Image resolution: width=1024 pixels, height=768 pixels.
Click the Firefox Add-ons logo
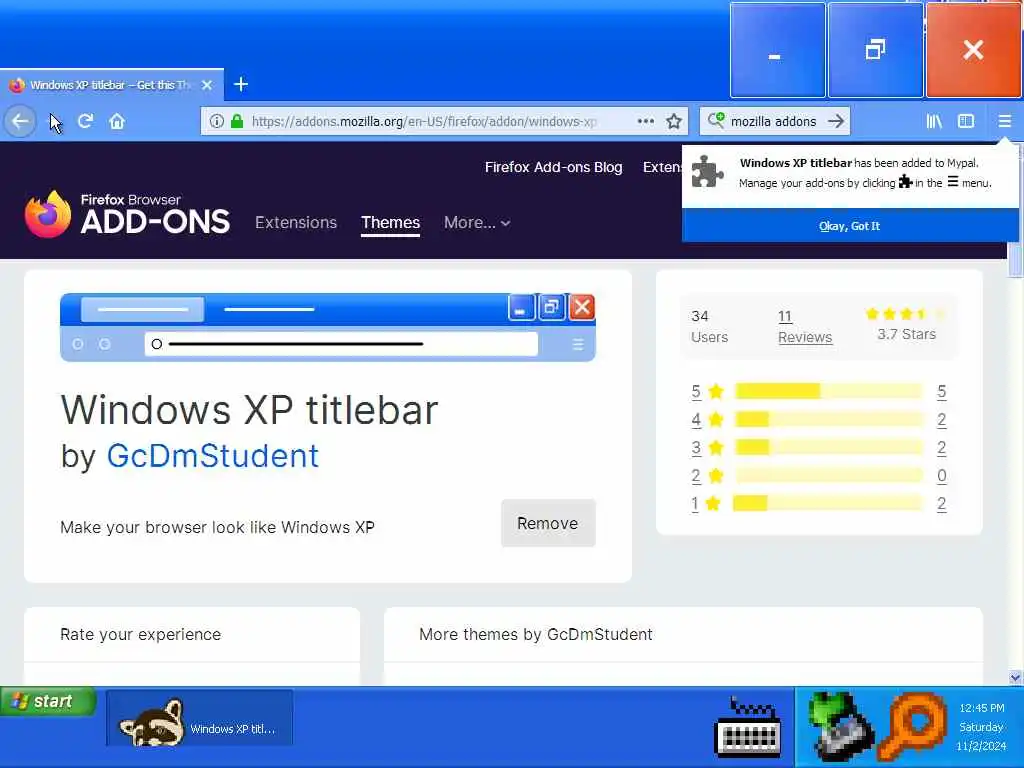[x=127, y=214]
